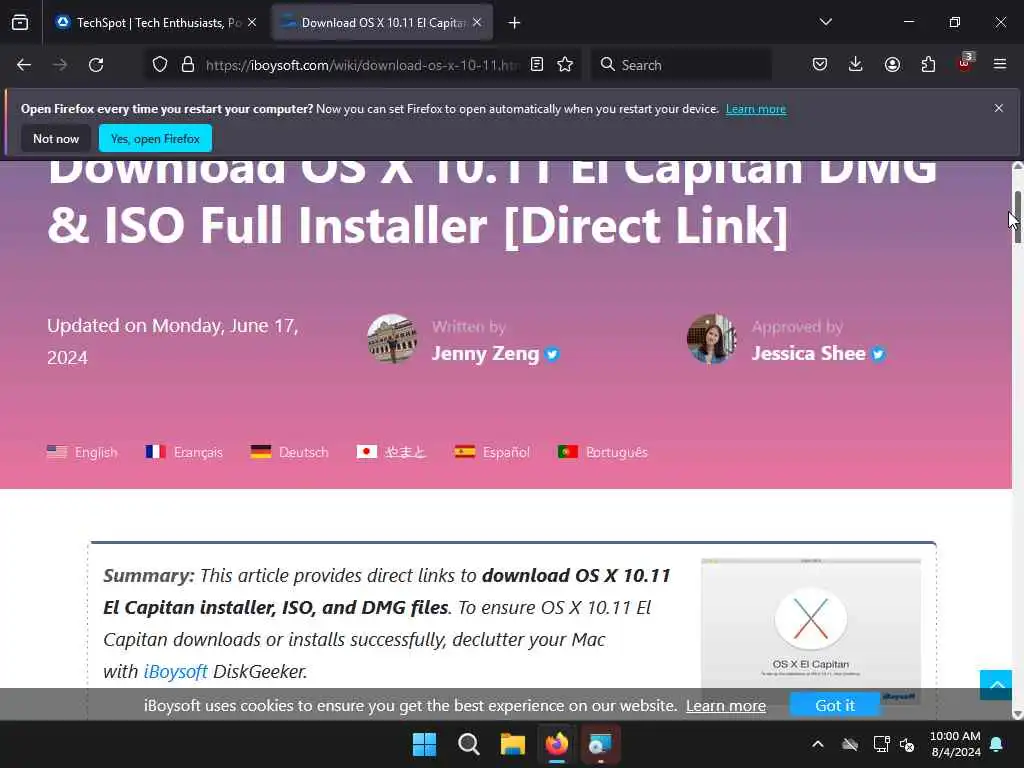
Task: Open the iBoysoft DiskGeeker link in summary
Action: tap(176, 671)
